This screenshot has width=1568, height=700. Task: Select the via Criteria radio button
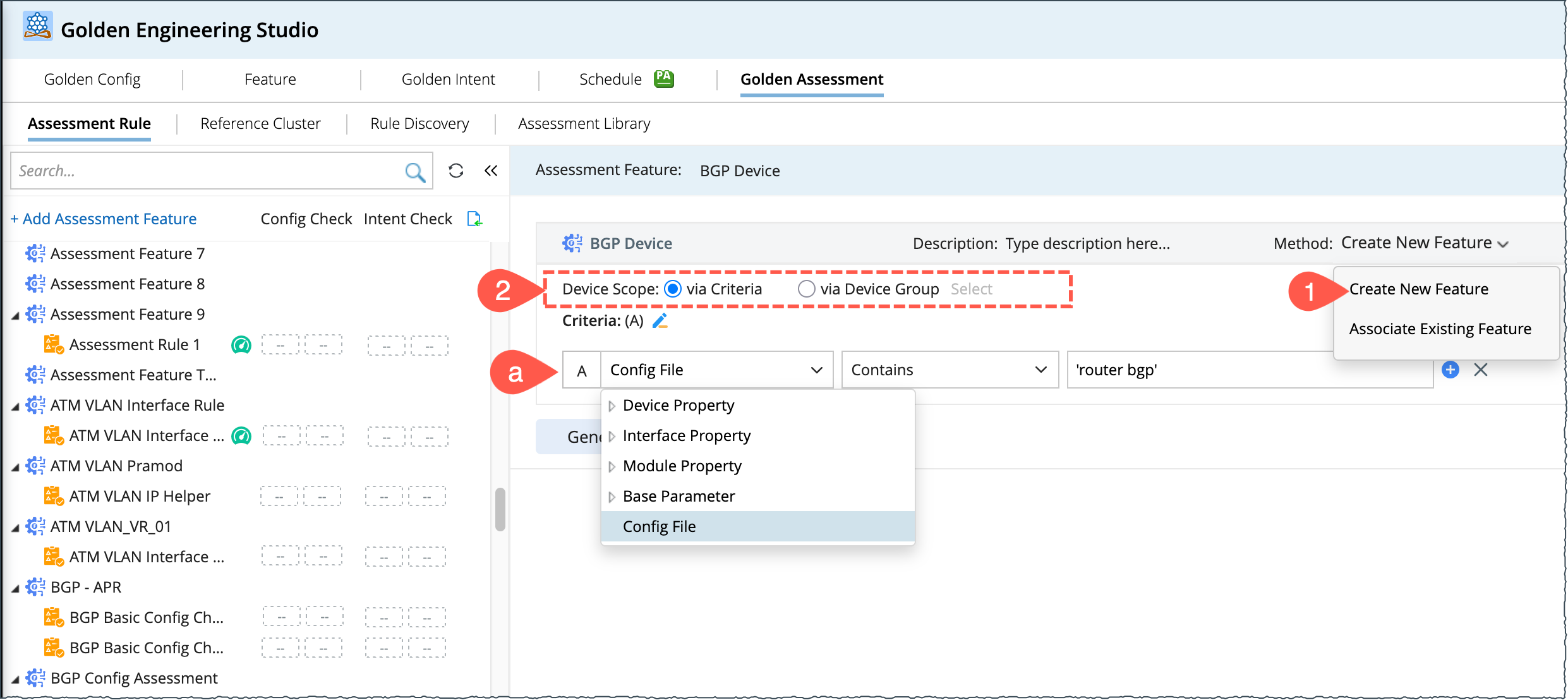point(673,289)
